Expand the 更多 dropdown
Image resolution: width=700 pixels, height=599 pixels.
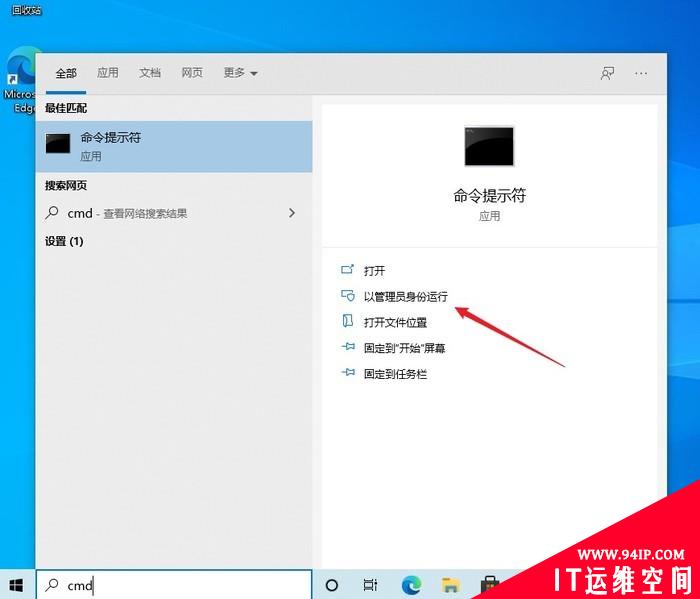click(241, 73)
